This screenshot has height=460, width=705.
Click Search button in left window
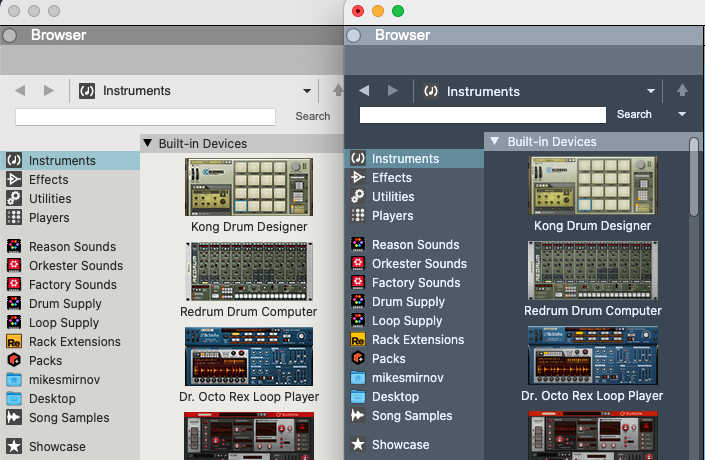point(312,116)
